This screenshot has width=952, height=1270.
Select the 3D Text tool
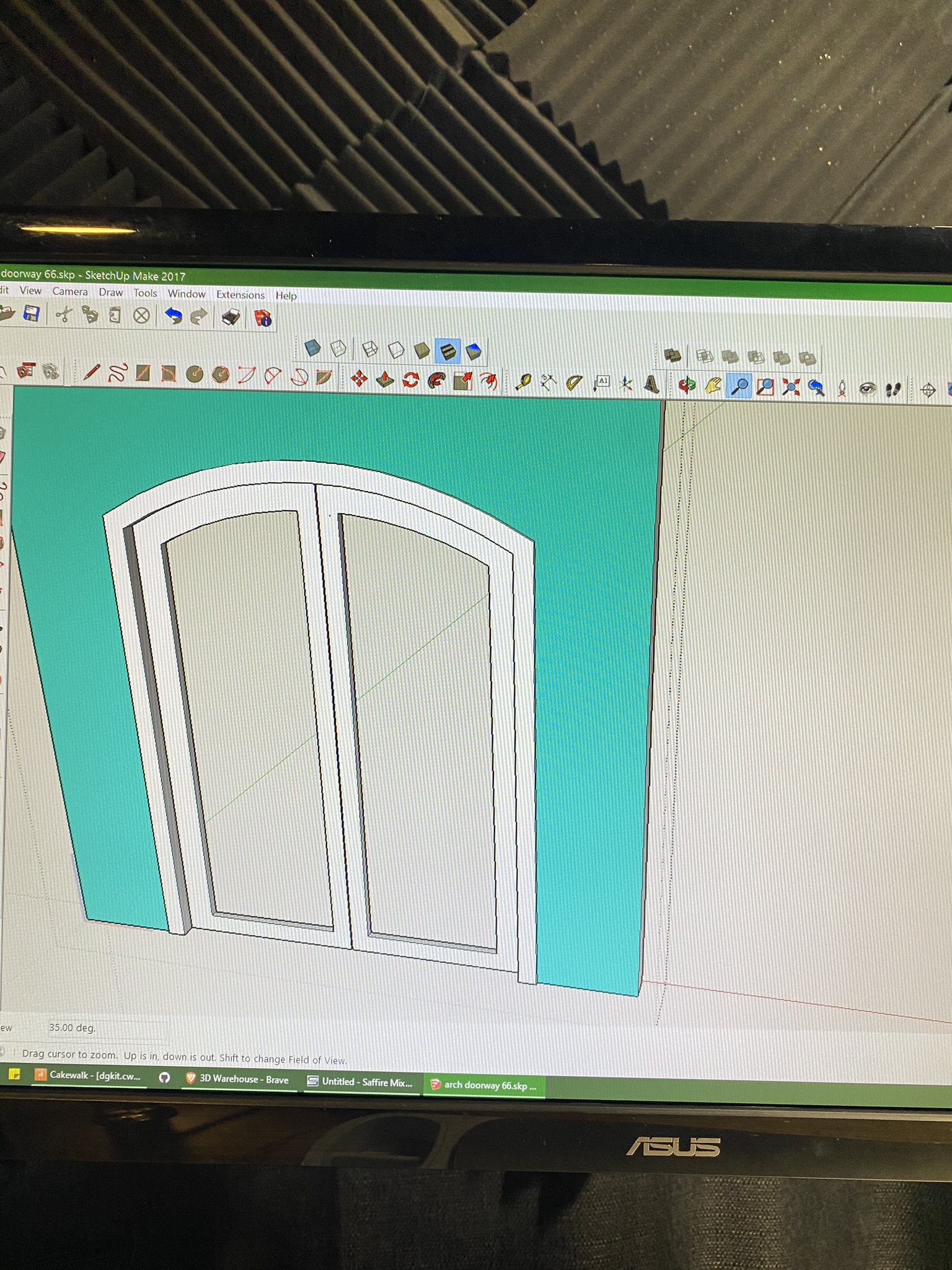(651, 385)
